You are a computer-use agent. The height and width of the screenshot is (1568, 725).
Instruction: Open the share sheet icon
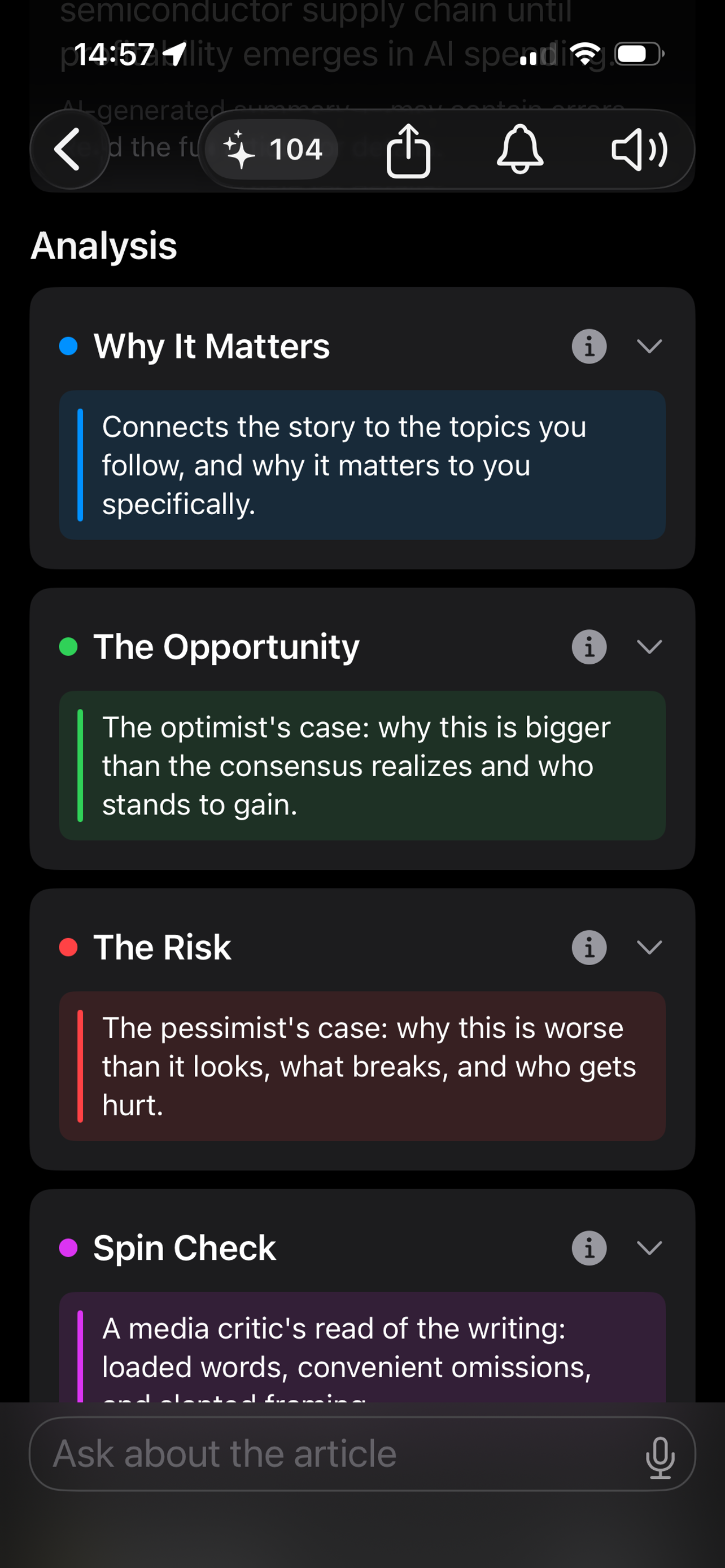tap(408, 150)
